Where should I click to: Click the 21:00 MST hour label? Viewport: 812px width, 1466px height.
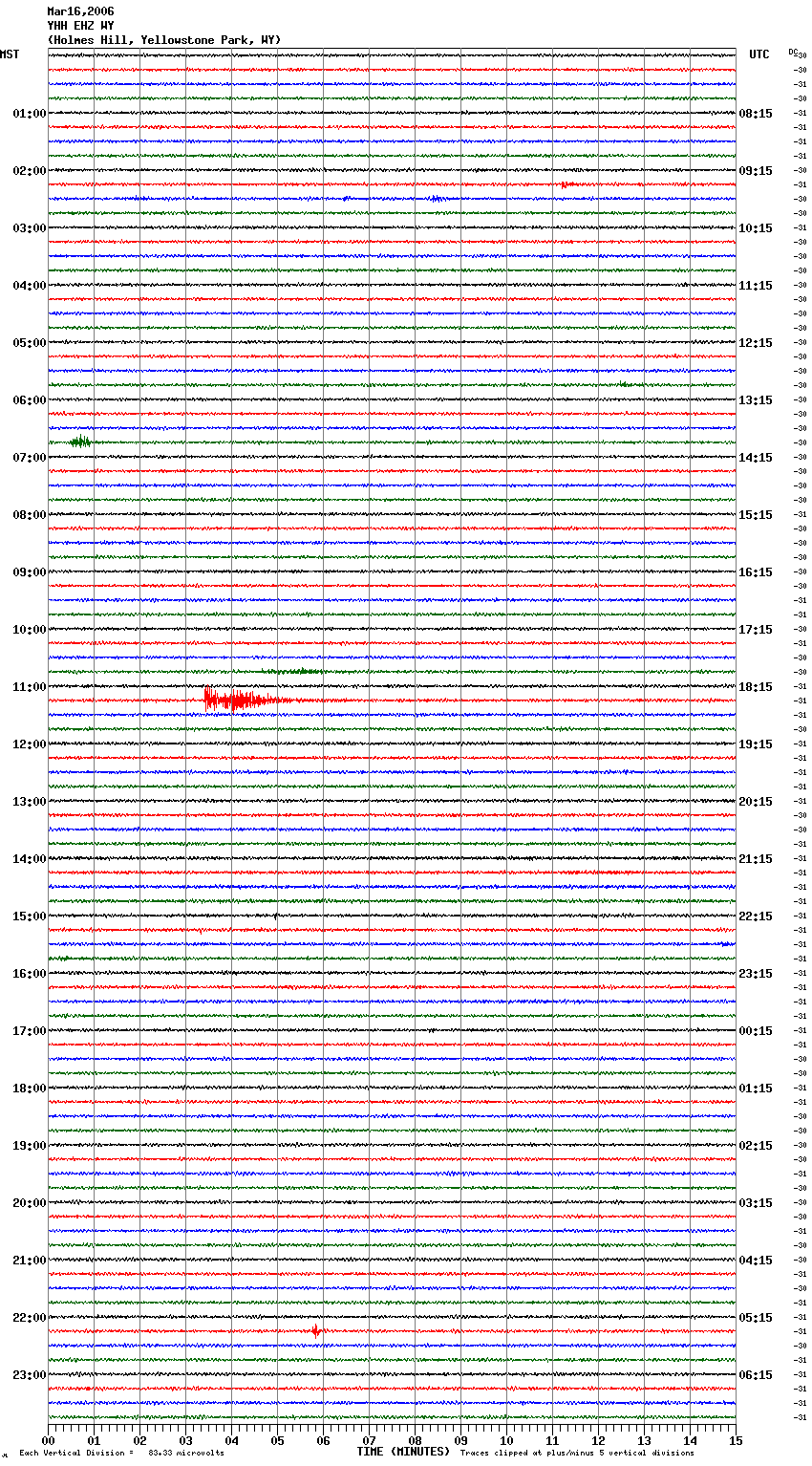pos(30,1261)
